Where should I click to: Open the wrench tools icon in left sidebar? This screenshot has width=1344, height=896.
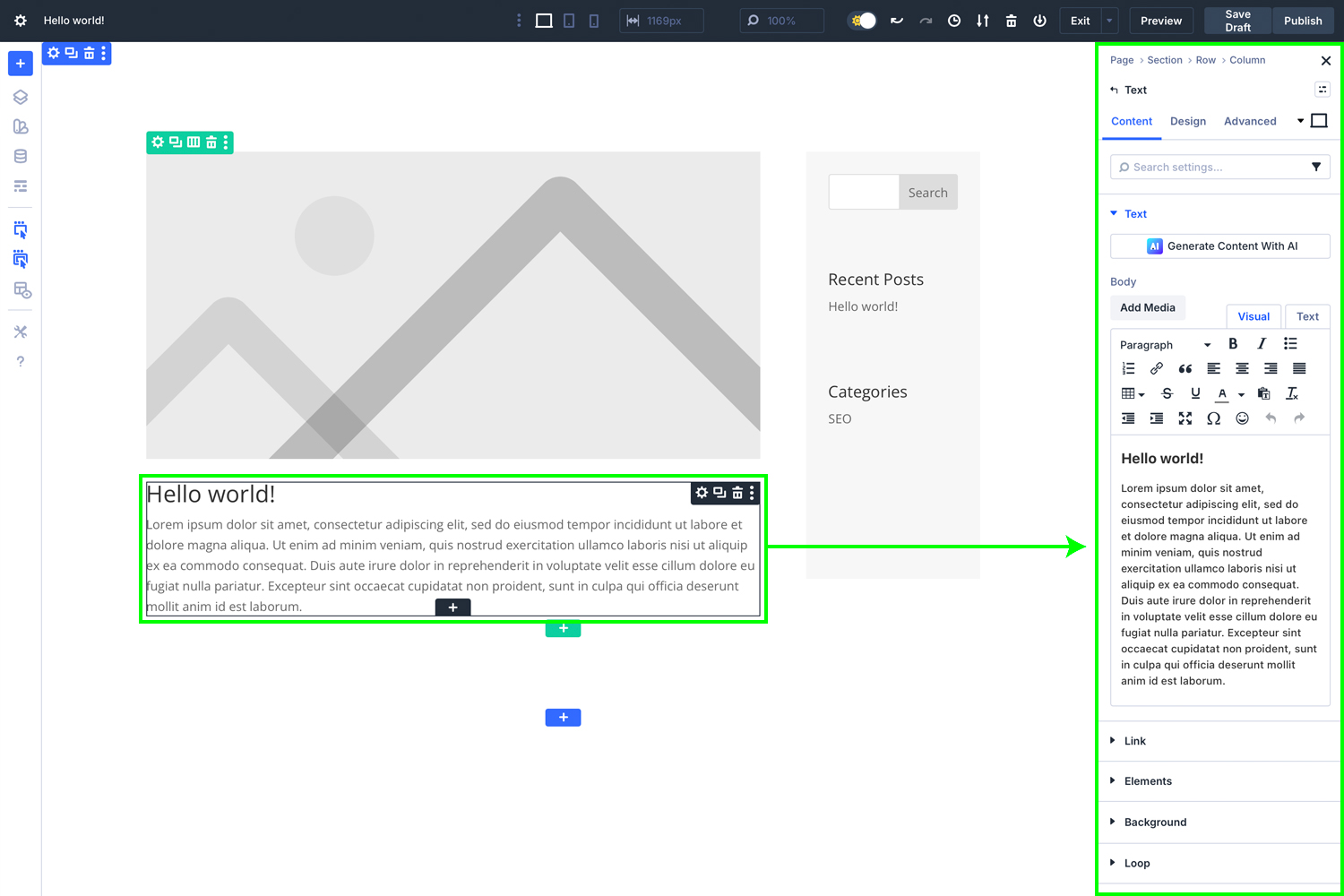(x=20, y=331)
